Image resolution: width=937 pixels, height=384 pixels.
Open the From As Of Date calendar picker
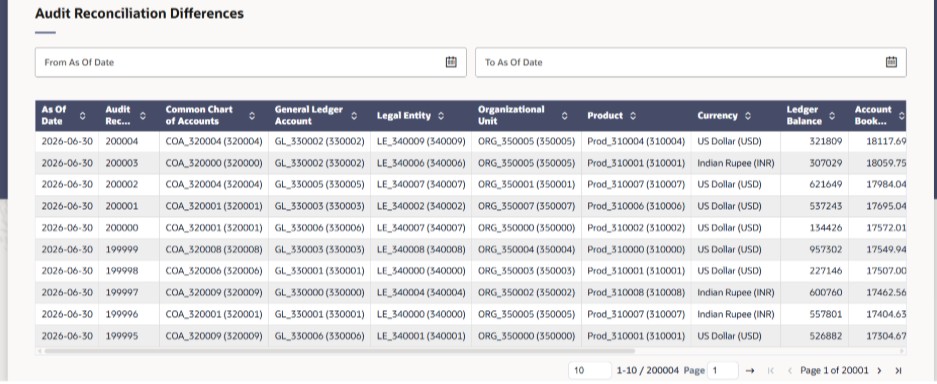tap(451, 62)
